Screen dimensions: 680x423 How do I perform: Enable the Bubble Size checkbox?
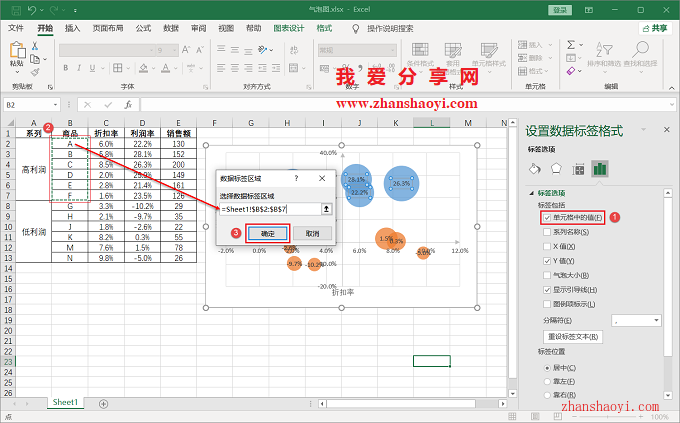547,275
